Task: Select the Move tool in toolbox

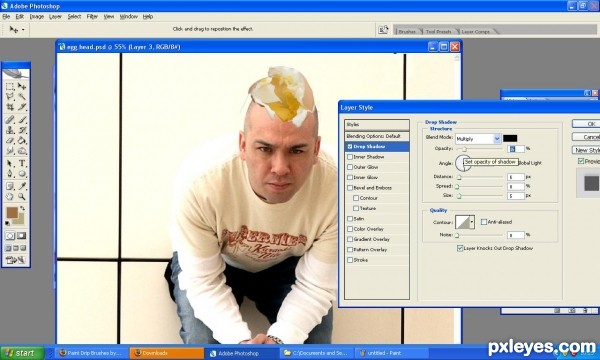Action: (22, 86)
